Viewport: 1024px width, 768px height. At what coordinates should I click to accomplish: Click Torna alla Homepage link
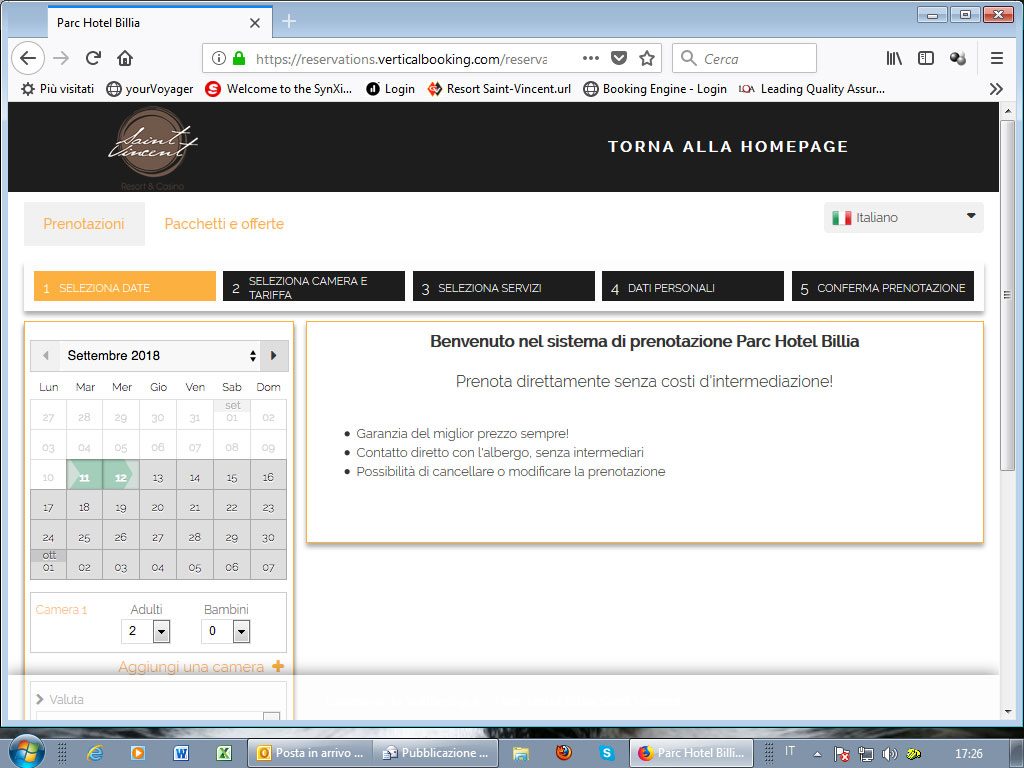[x=728, y=146]
